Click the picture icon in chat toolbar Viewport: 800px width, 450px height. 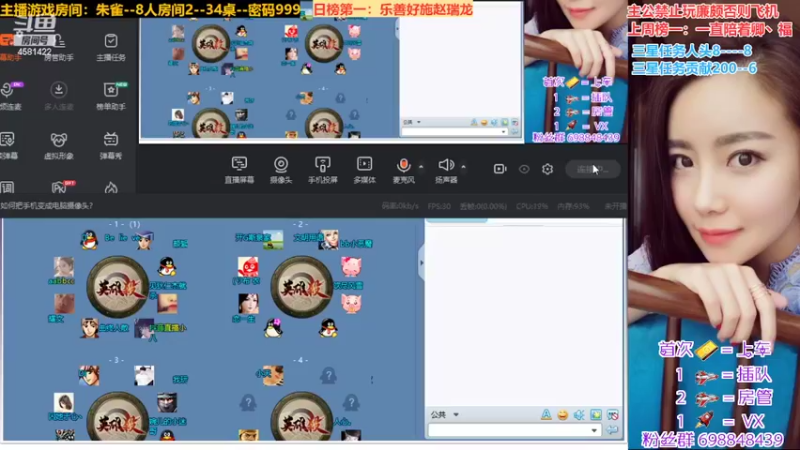click(596, 415)
